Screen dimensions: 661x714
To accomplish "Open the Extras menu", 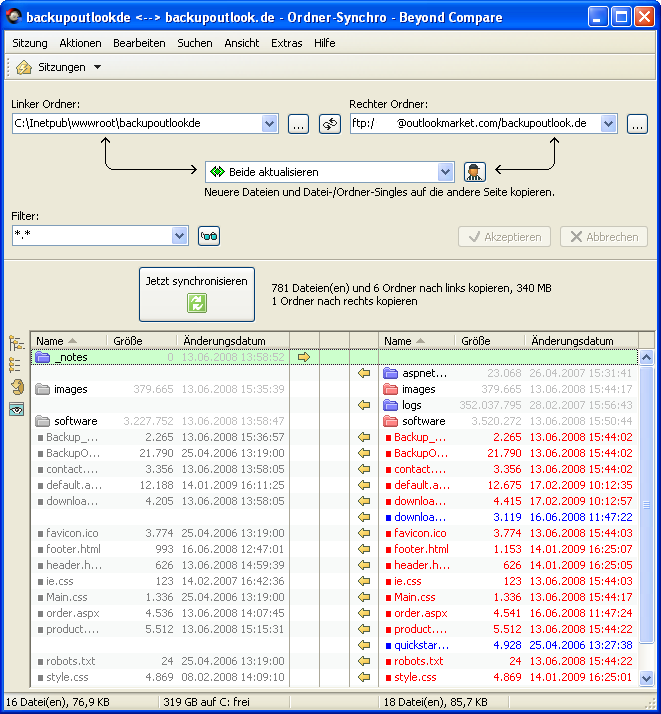I will (x=286, y=43).
